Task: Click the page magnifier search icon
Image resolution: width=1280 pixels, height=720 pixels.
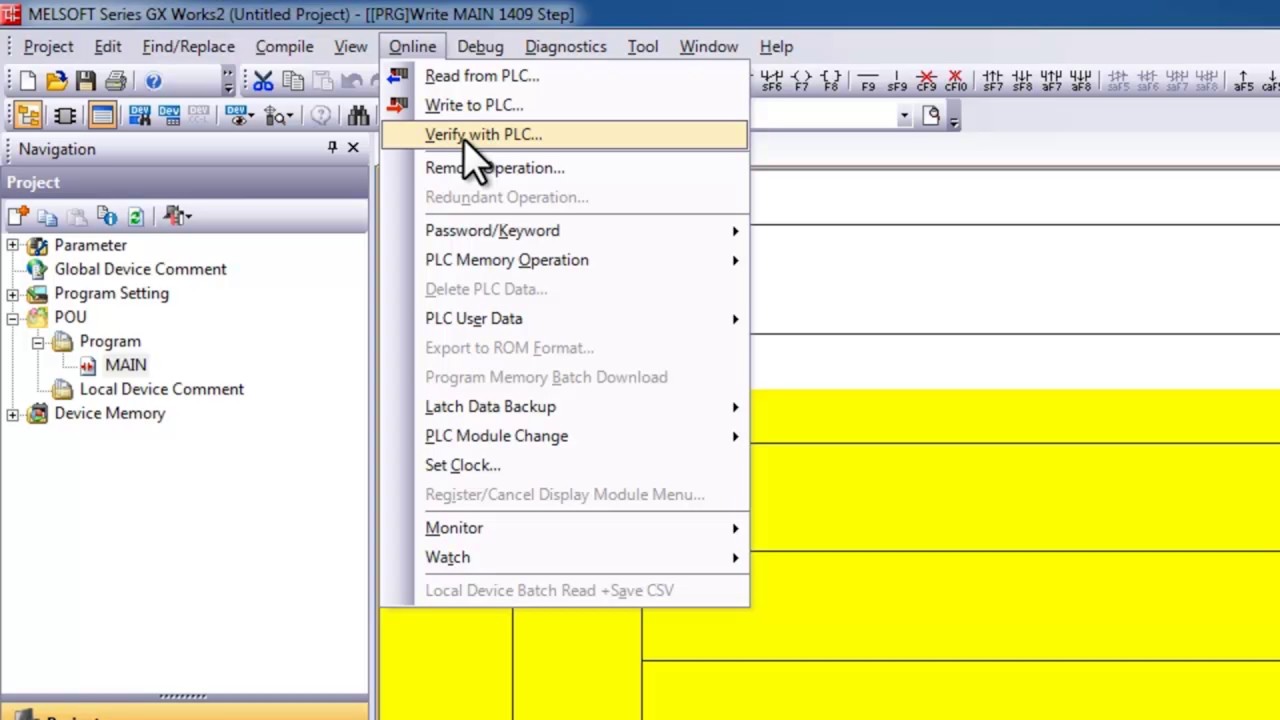Action: click(931, 116)
